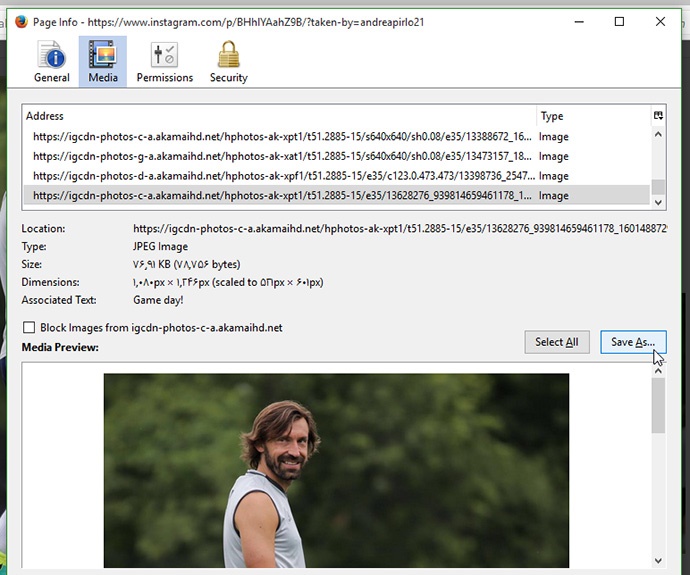This screenshot has width=690, height=575.
Task: Click the media preview photo
Action: point(336,470)
